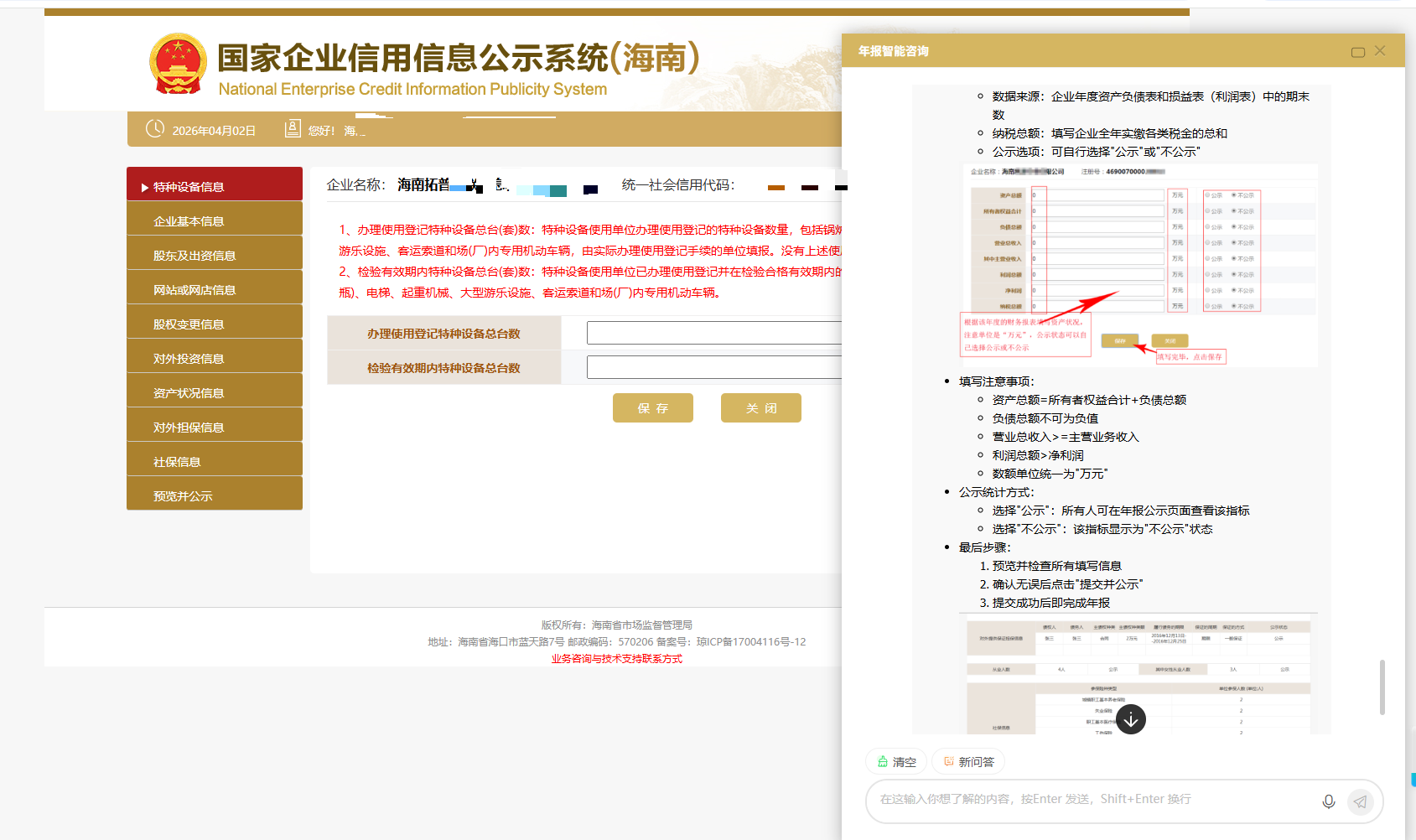Click the send message paper plane icon

click(x=1360, y=801)
